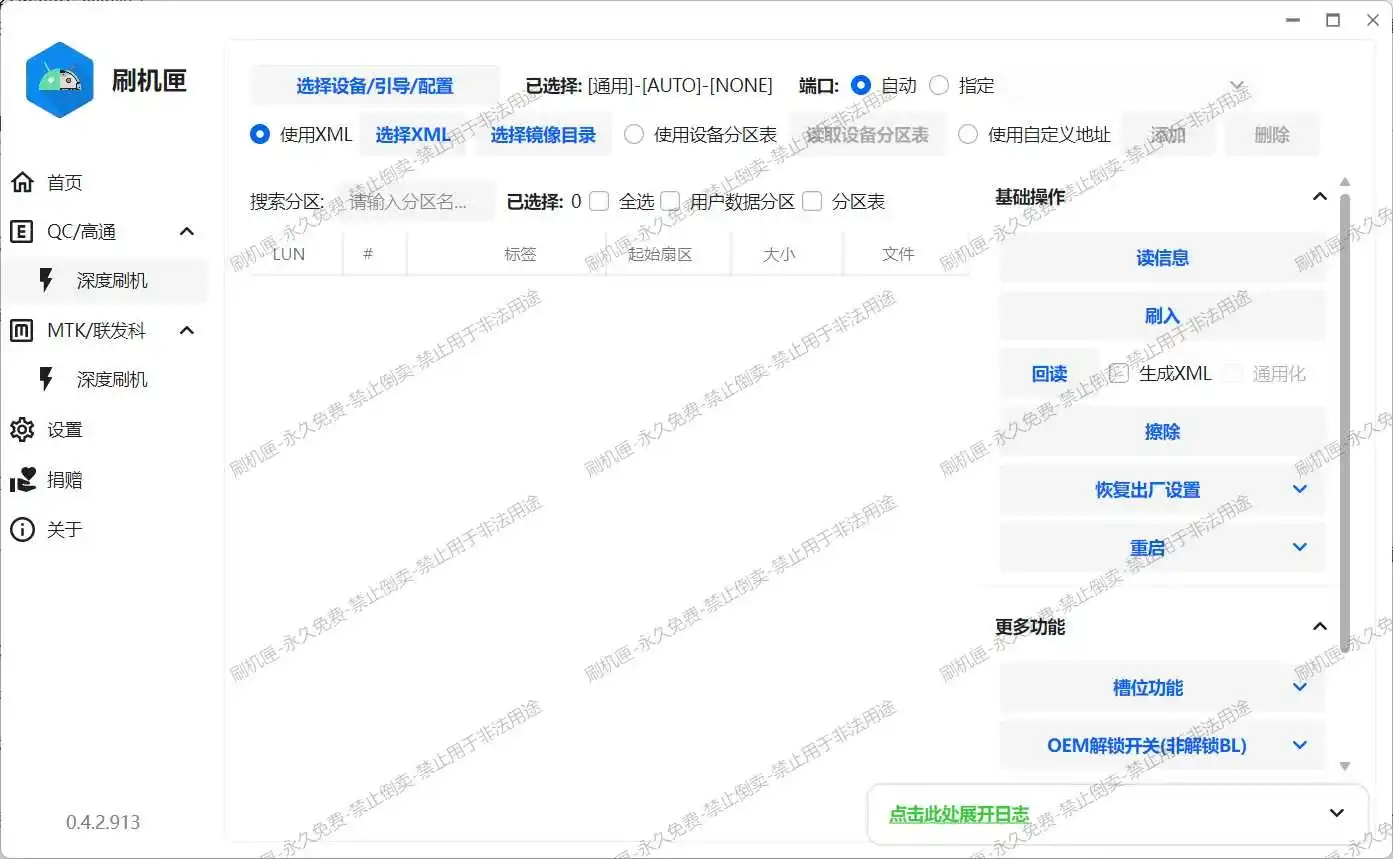Viewport: 1393px width, 859px height.
Task: Expand the 恢复出厂设置 dropdown
Action: point(1299,490)
